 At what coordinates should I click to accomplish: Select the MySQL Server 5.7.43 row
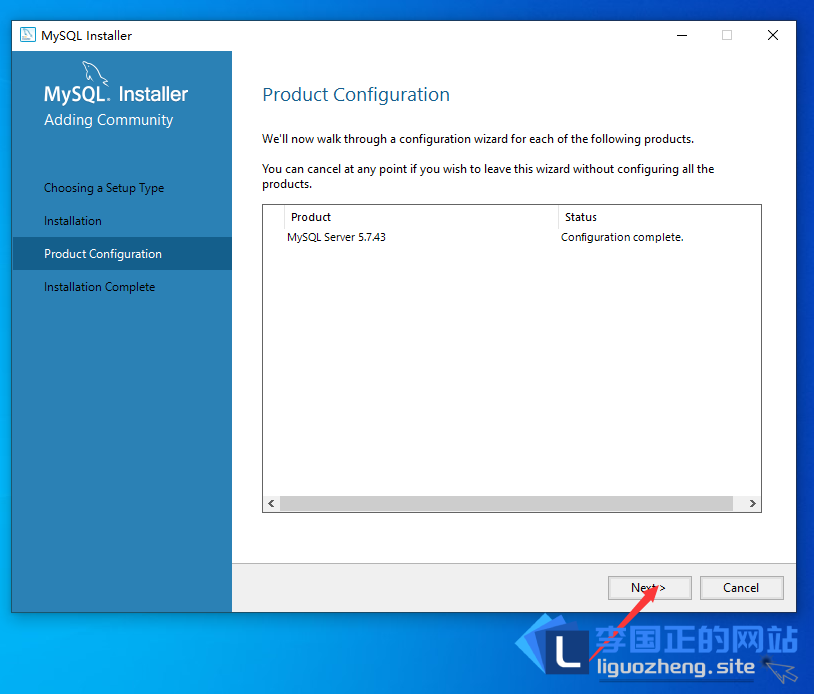coord(511,237)
